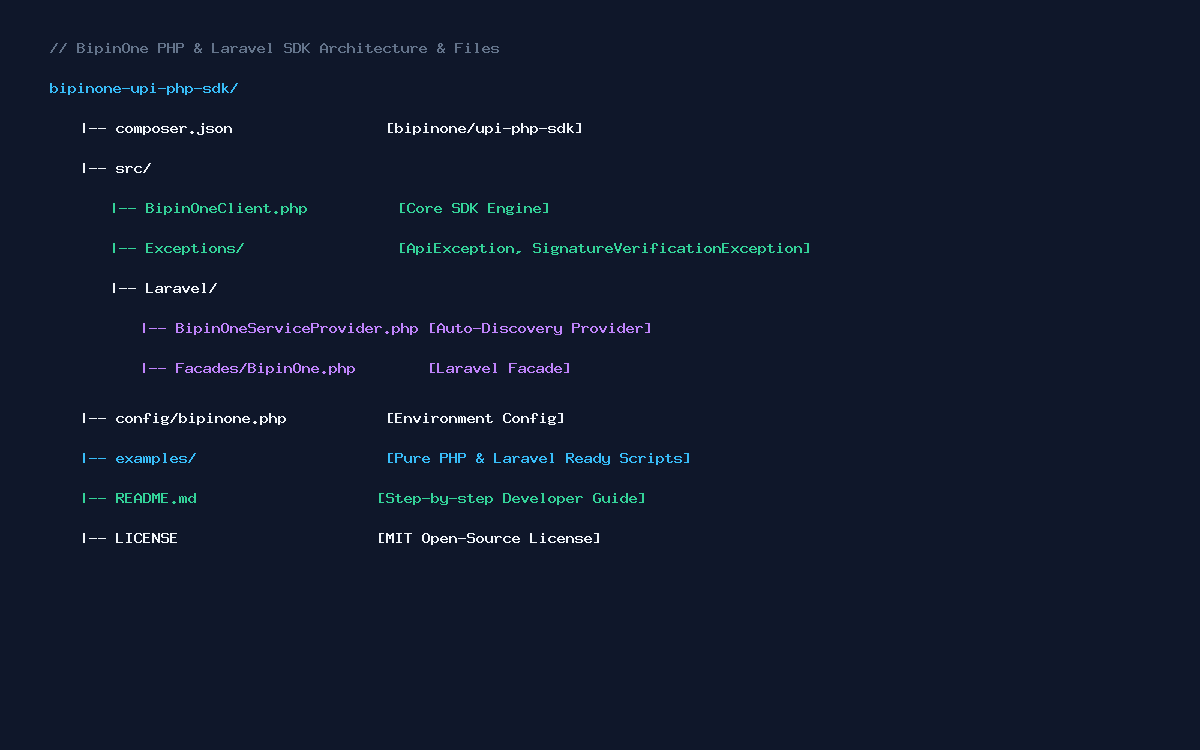The width and height of the screenshot is (1200, 750).
Task: Click the "BipinOneServiceProvider.php" file name
Action: (x=297, y=328)
